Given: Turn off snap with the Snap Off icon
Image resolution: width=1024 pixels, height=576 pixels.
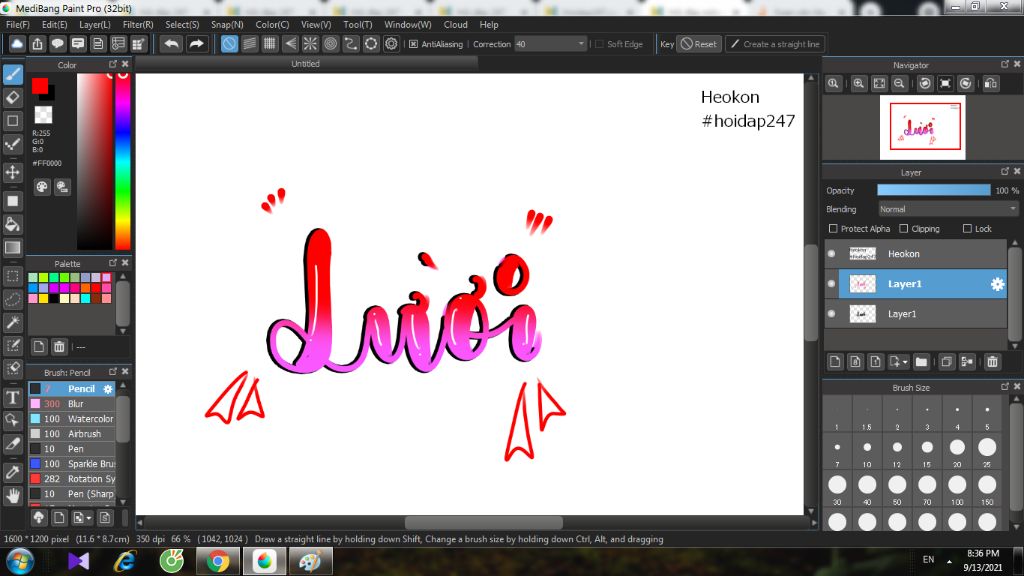Looking at the screenshot, I should (229, 44).
